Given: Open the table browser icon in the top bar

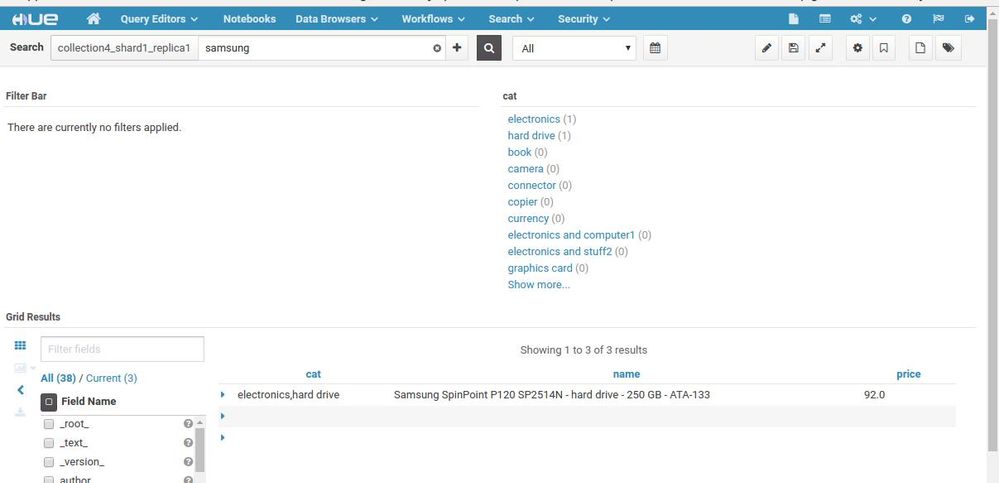Looking at the screenshot, I should click(824, 19).
